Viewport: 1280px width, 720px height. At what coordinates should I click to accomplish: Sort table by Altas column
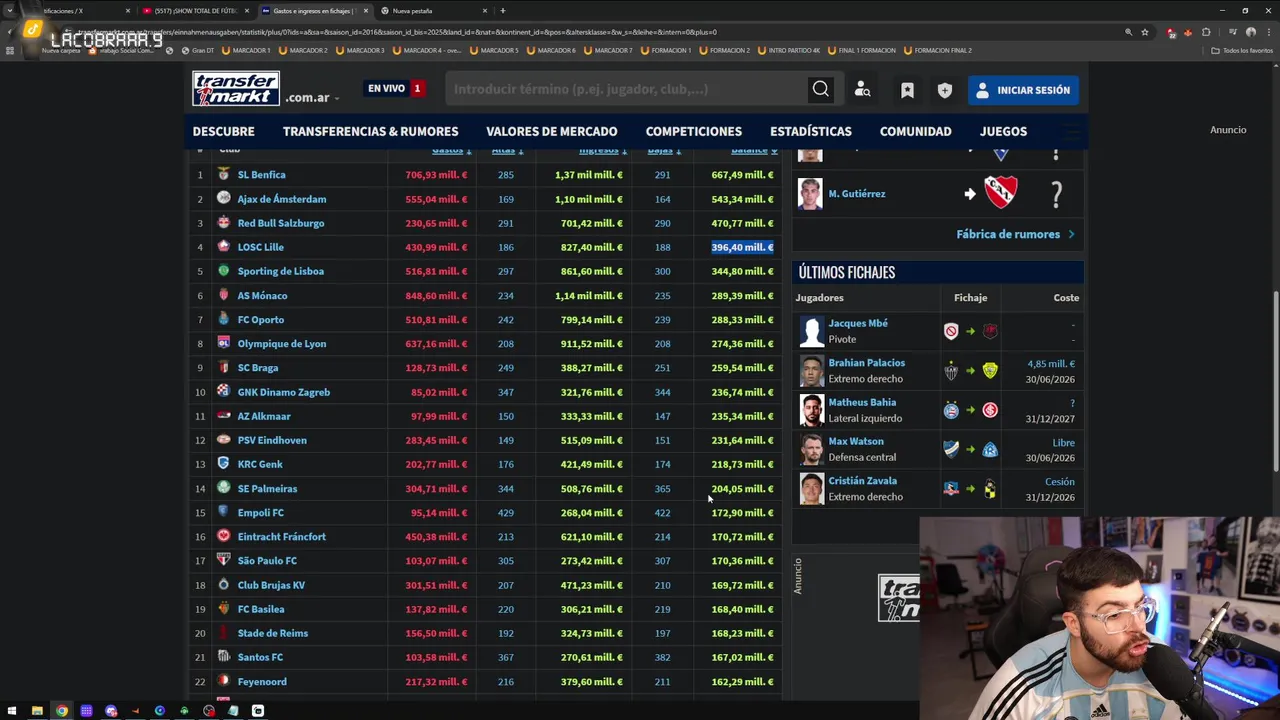pos(507,150)
